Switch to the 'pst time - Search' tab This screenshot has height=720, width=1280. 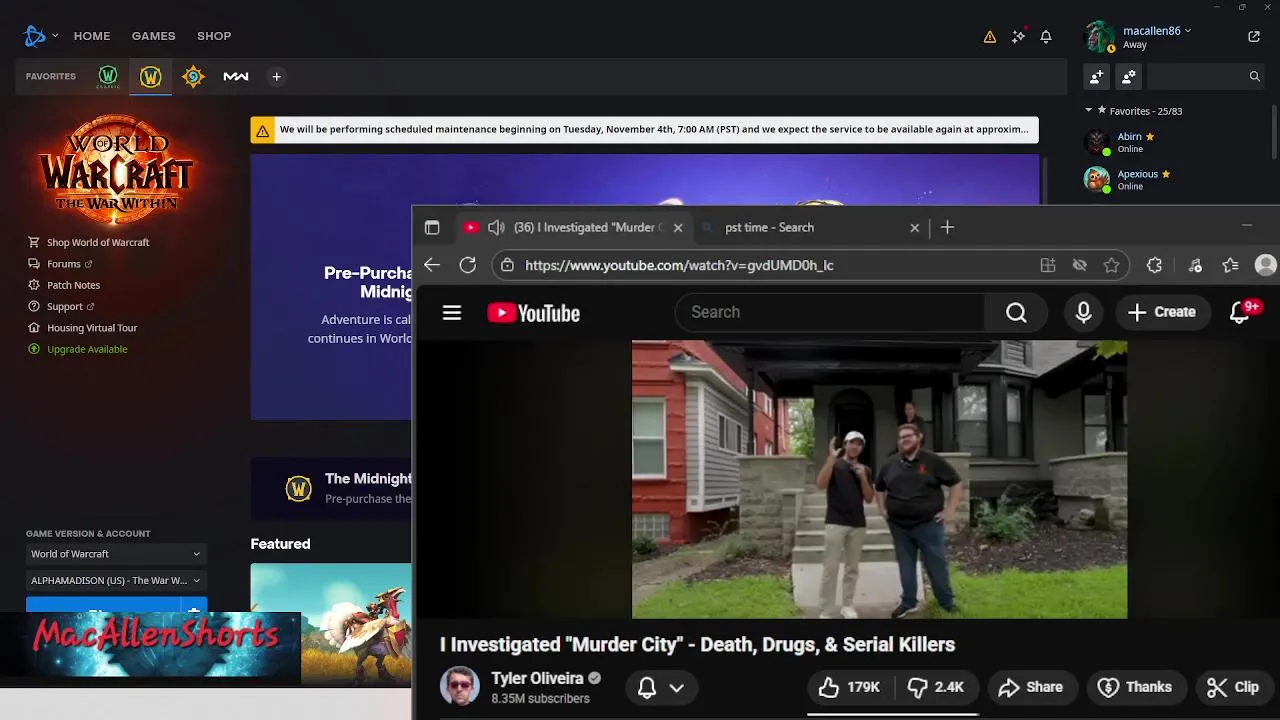click(x=769, y=228)
